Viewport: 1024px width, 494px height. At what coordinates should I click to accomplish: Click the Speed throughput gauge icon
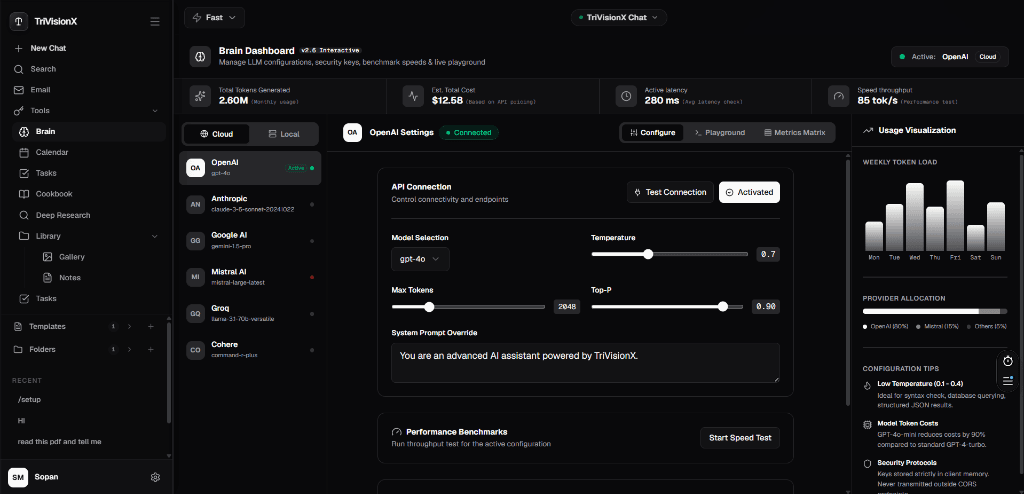pos(839,95)
